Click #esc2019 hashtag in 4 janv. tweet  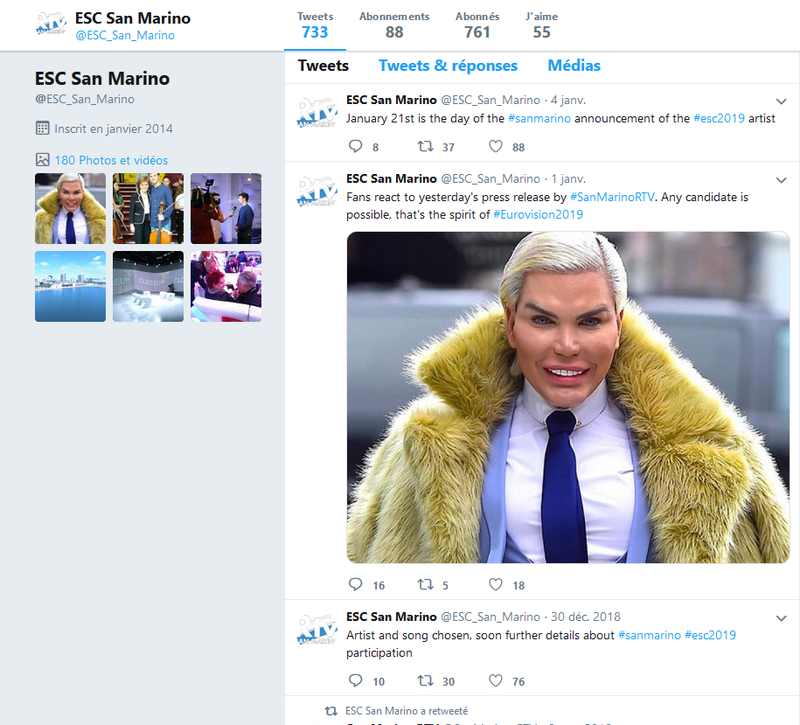[719, 118]
